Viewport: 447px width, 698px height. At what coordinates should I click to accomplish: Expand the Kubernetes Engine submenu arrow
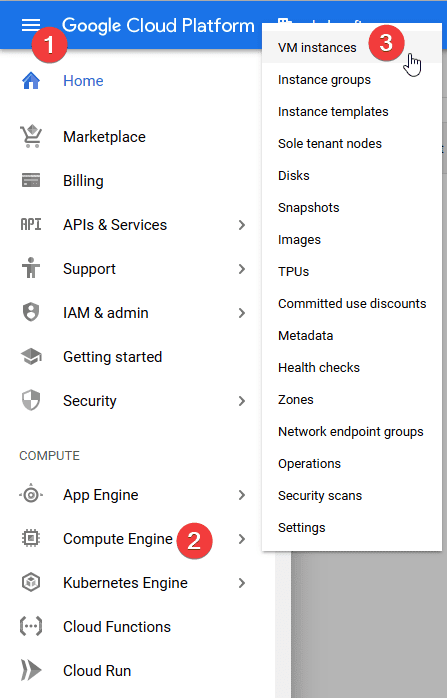pyautogui.click(x=242, y=583)
